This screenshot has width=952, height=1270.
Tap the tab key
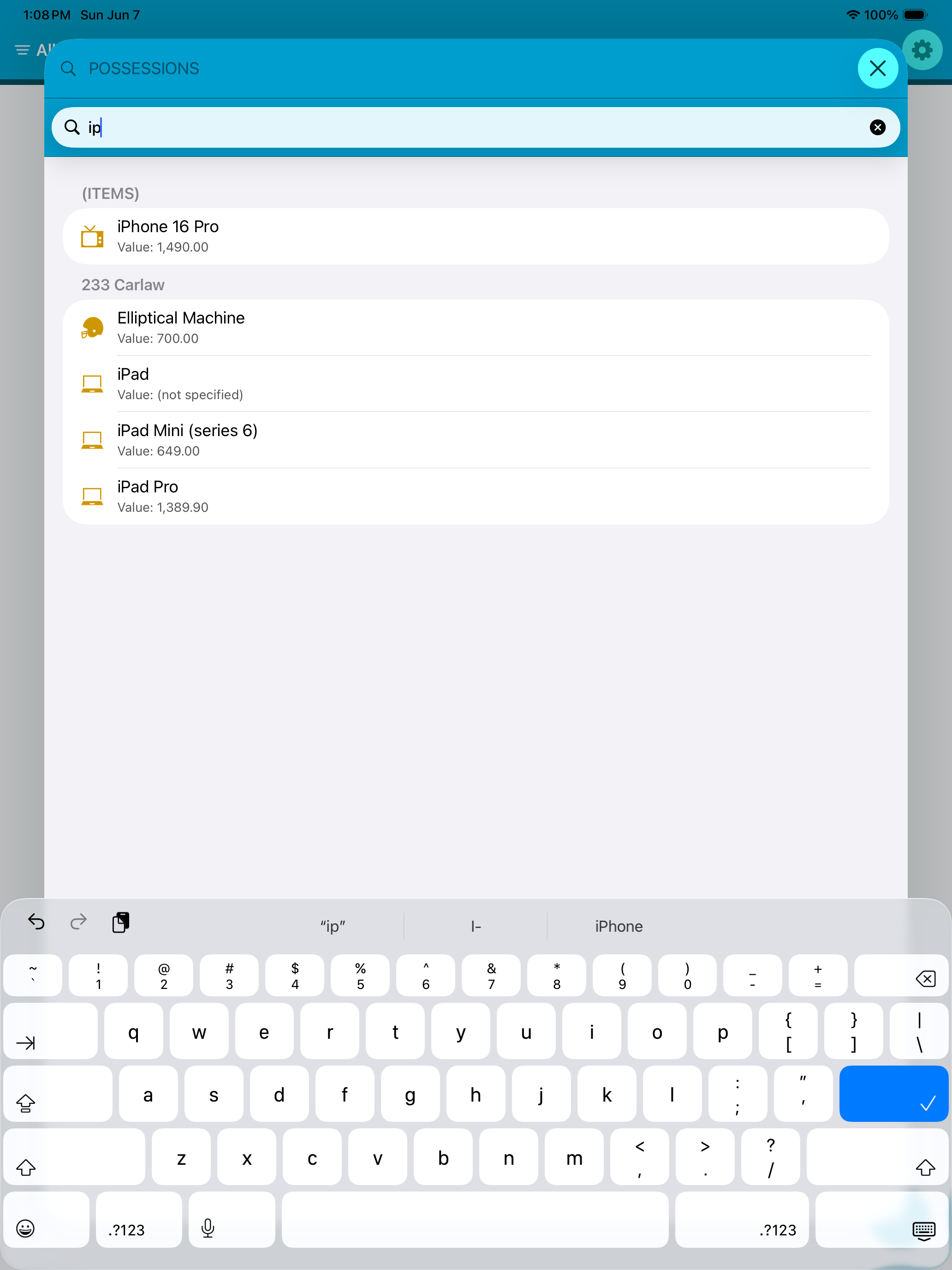click(x=50, y=1031)
